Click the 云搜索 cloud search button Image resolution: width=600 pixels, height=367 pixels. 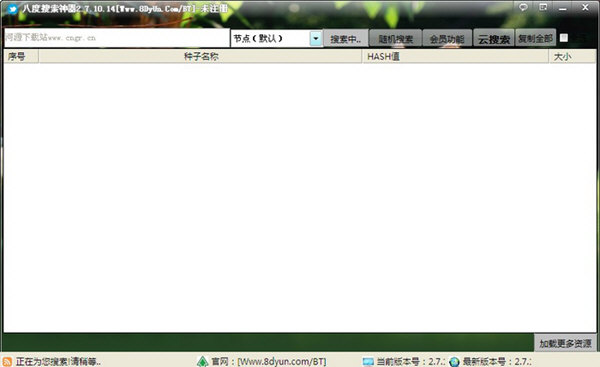494,39
